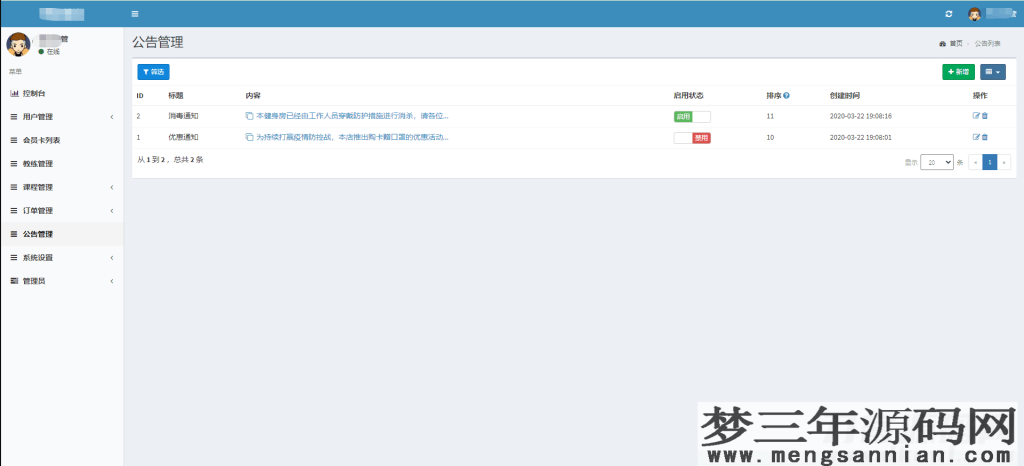1024x466 pixels.
Task: Expand the 订单管理 sidebar submenu
Action: pos(61,211)
